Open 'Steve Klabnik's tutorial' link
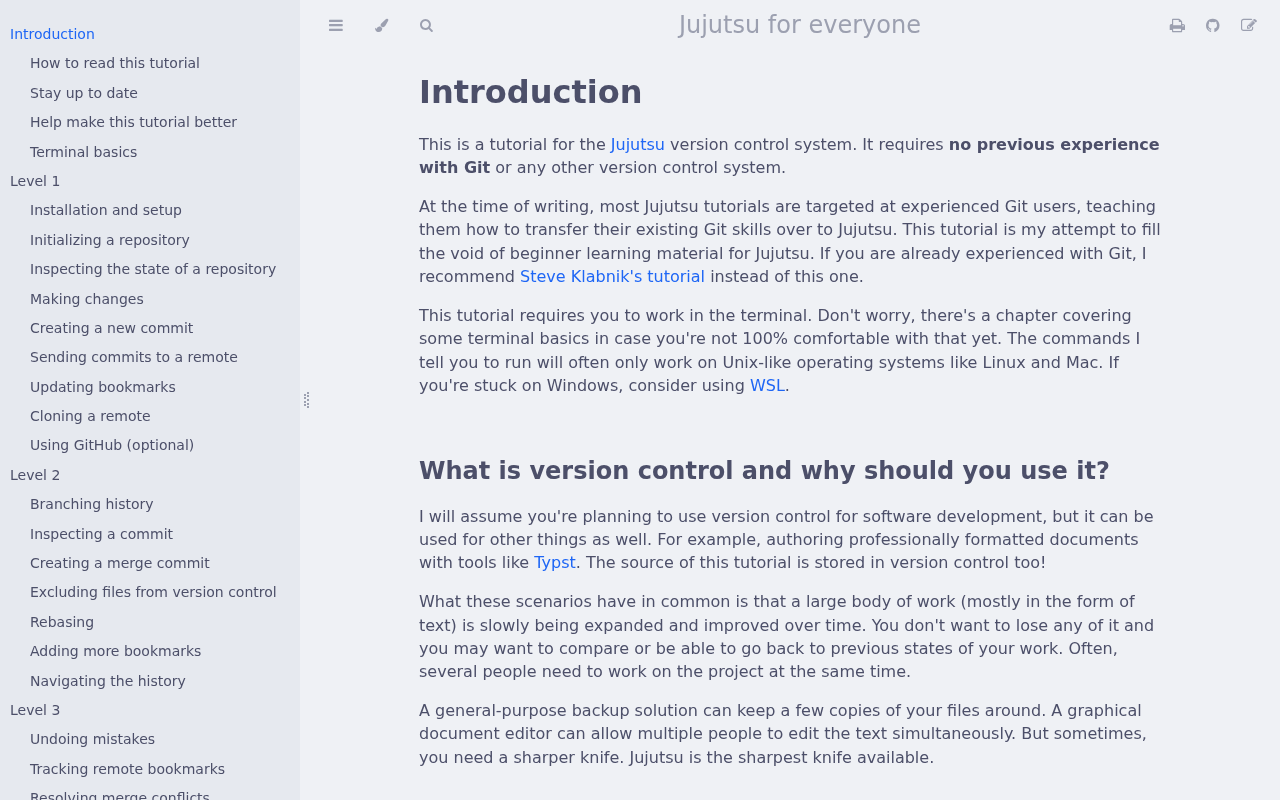 pos(612,275)
